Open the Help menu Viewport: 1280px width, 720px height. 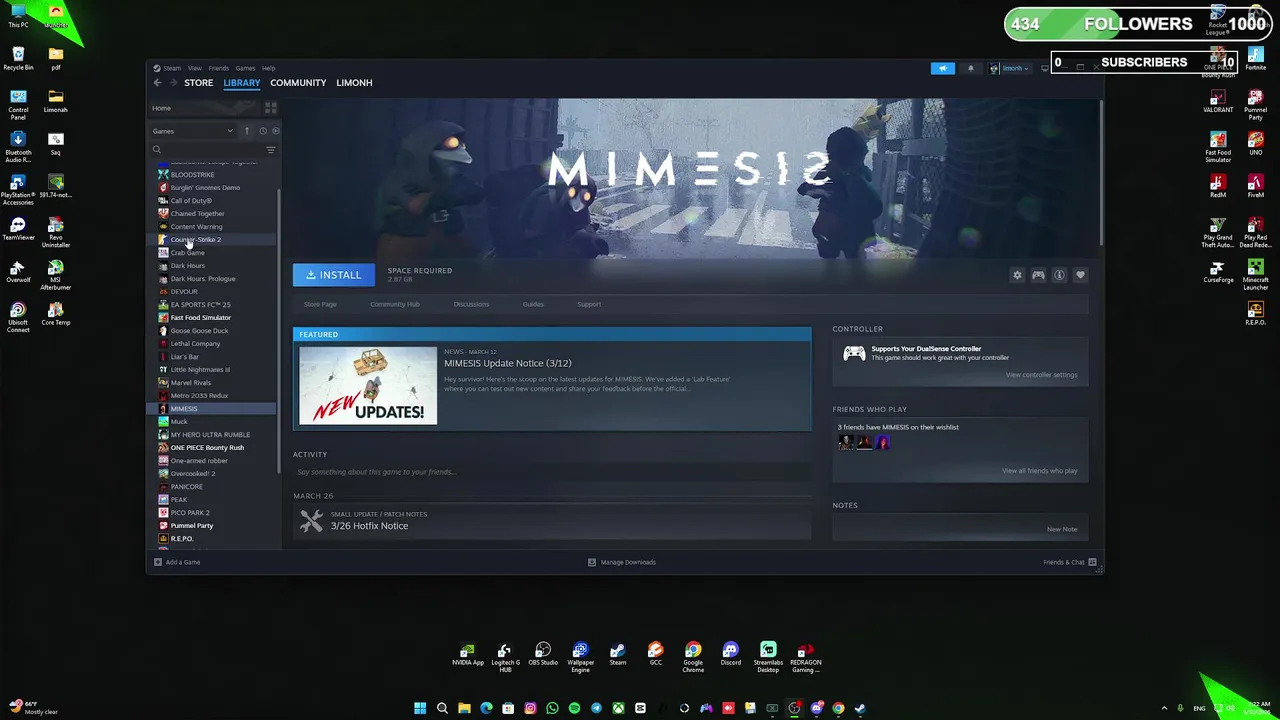(x=268, y=68)
